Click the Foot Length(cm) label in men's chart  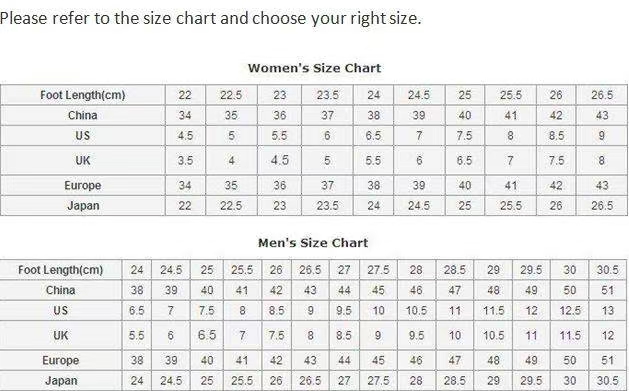[x=61, y=270]
